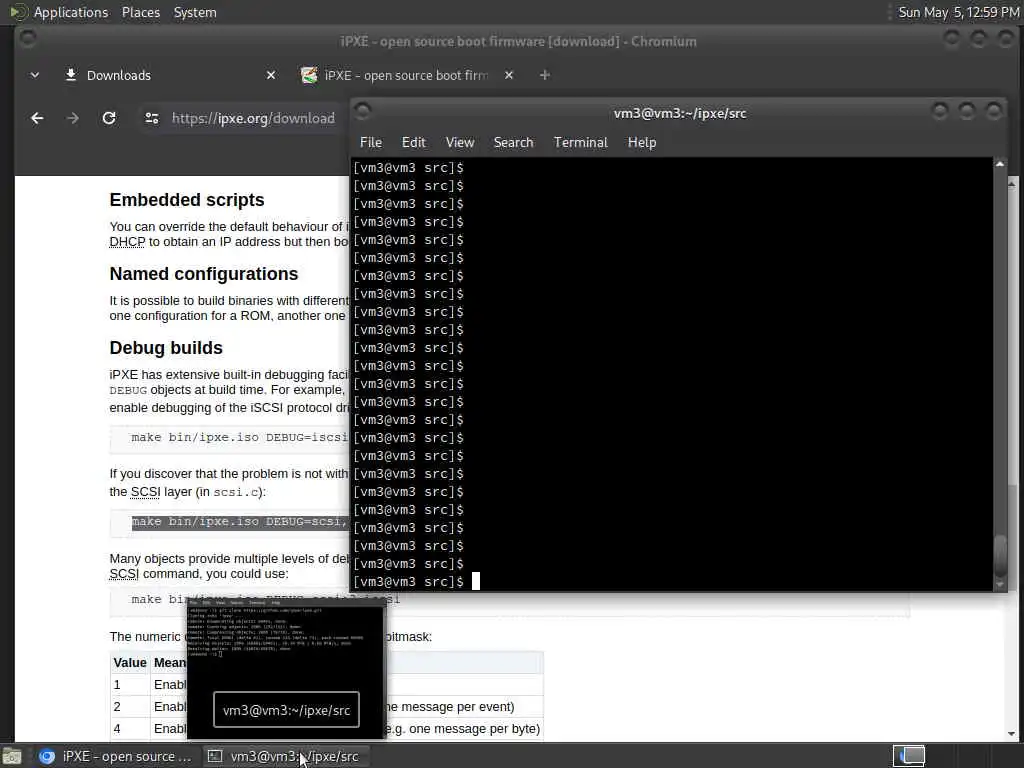Click the Value table header

tap(129, 663)
